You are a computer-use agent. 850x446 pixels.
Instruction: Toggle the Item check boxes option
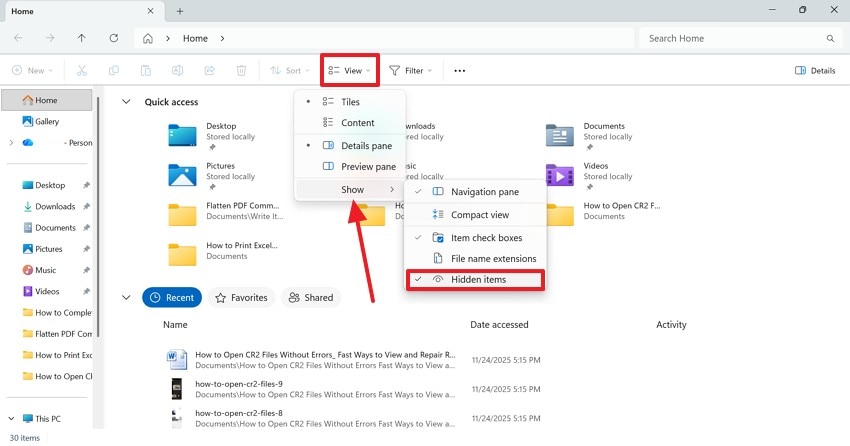[475, 237]
